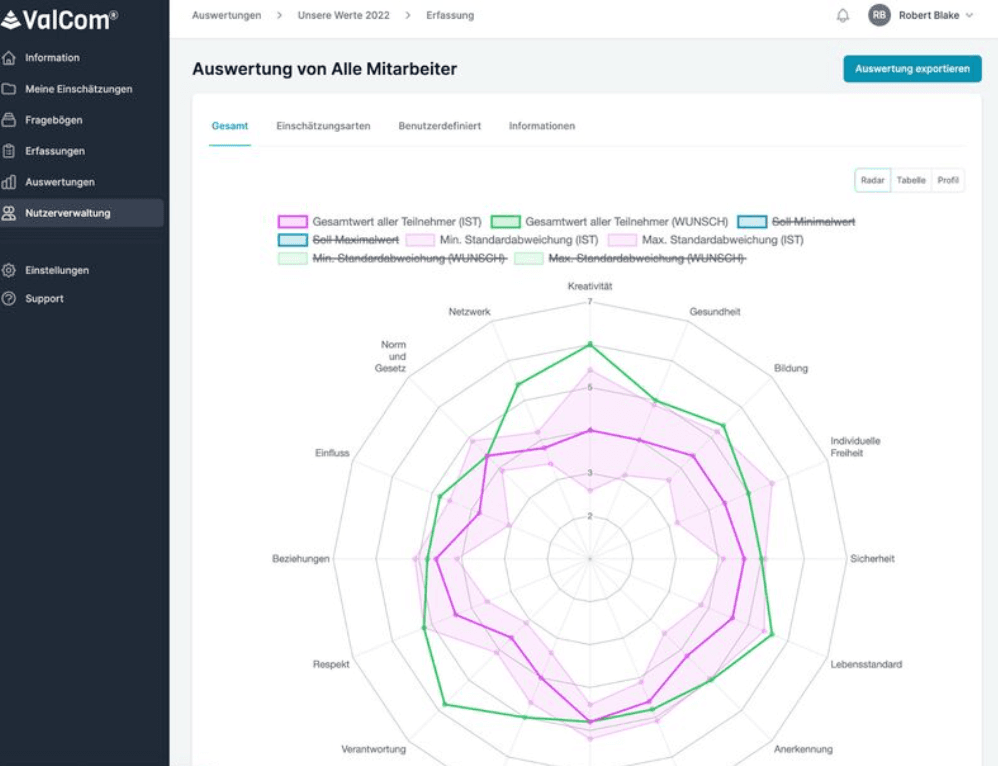Open notifications with the bell icon

click(x=843, y=15)
